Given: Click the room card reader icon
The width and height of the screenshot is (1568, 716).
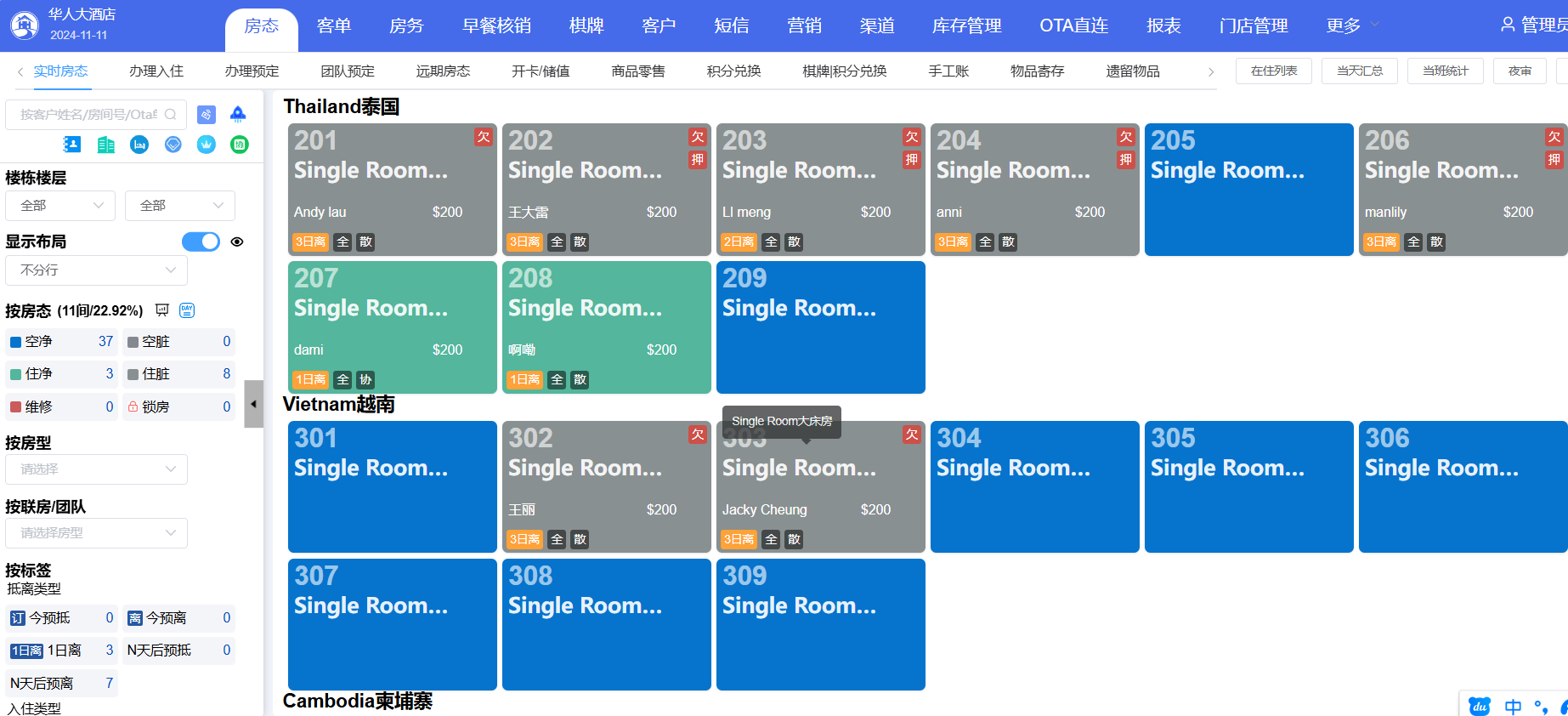Looking at the screenshot, I should pyautogui.click(x=206, y=114).
